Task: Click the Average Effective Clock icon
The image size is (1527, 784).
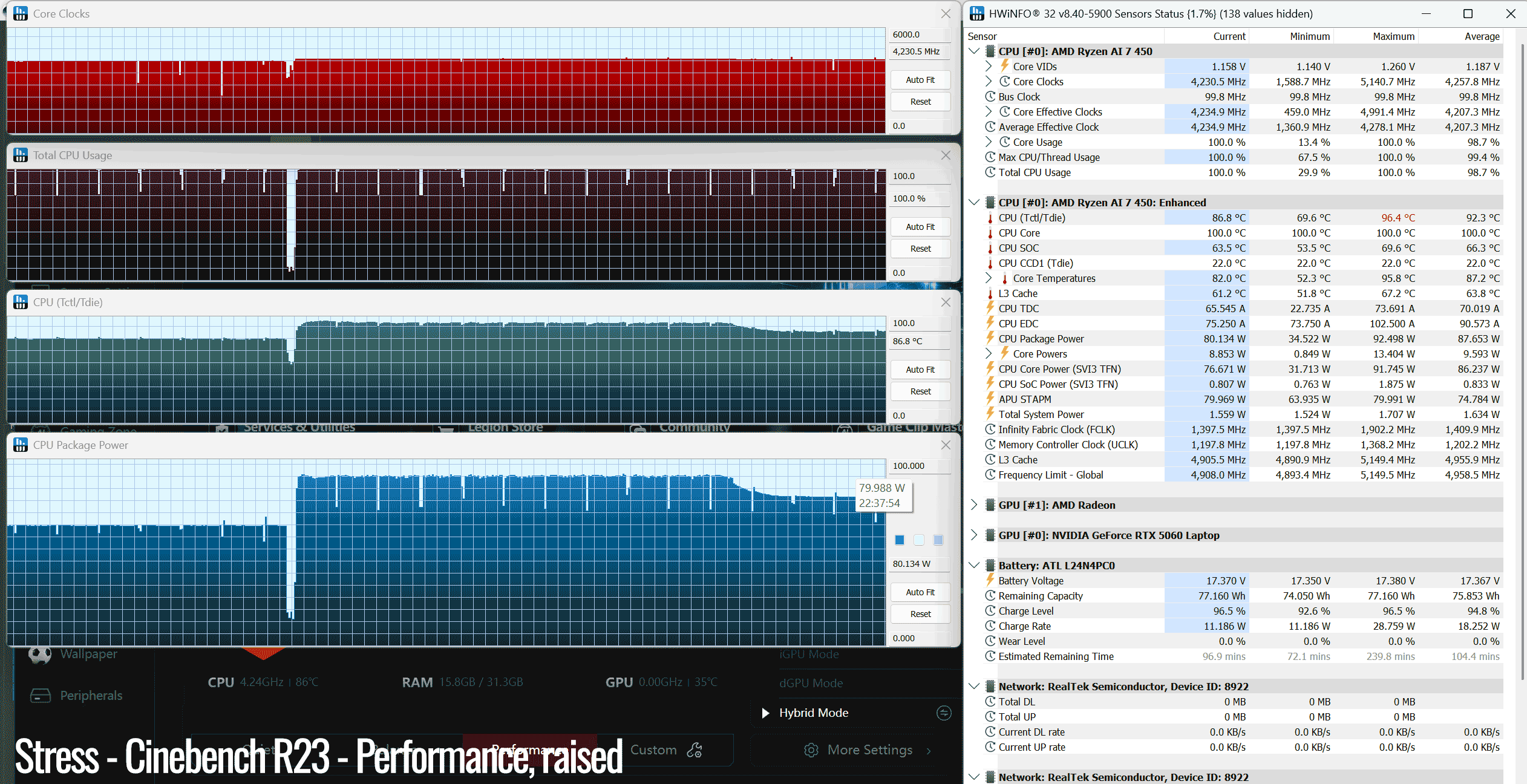Action: pyautogui.click(x=990, y=127)
